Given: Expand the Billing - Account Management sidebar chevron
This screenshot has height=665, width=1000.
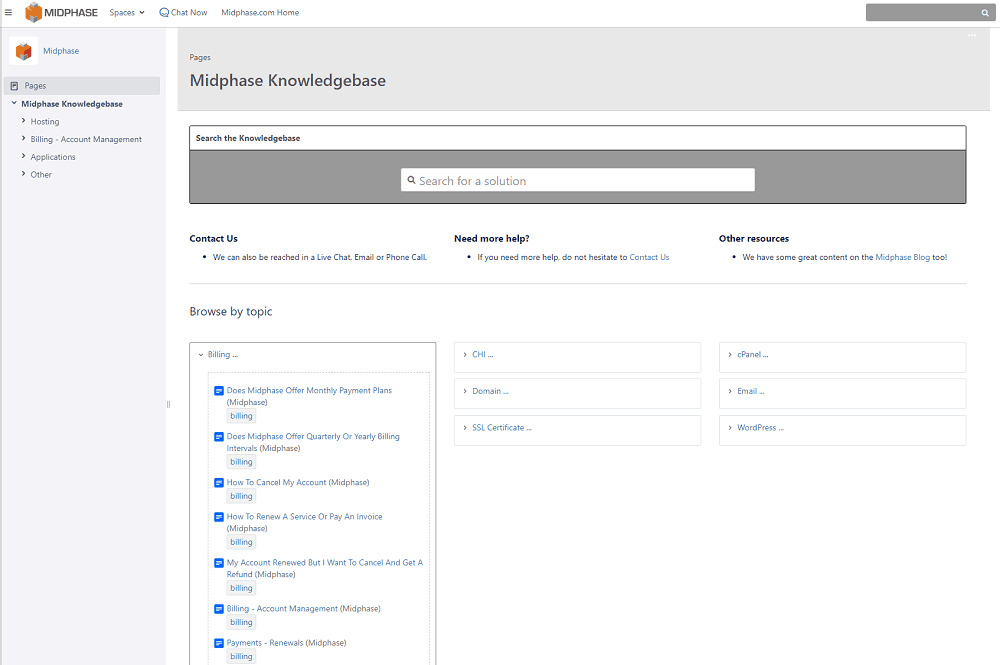Looking at the screenshot, I should coord(24,138).
